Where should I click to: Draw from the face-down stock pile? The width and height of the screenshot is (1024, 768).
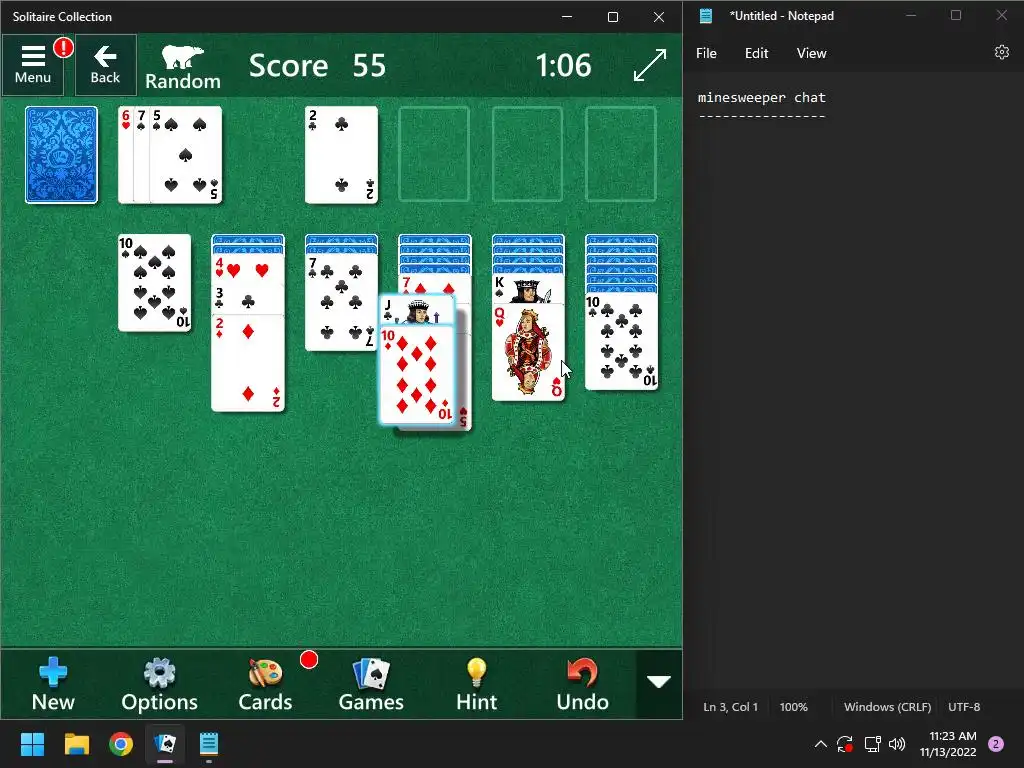coord(61,155)
